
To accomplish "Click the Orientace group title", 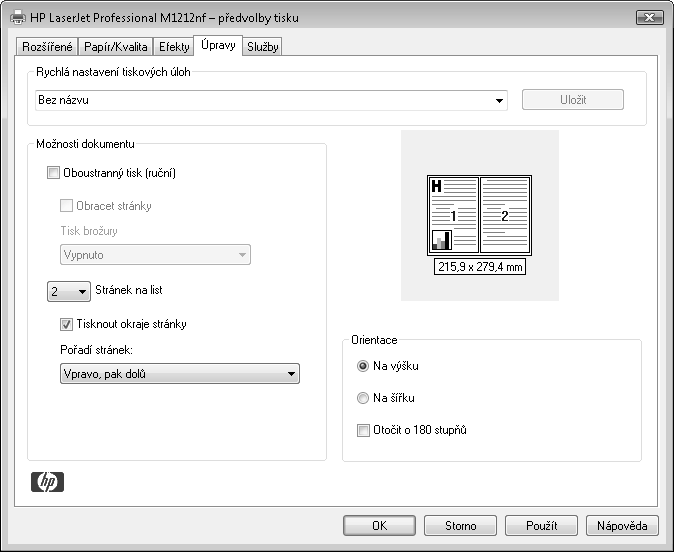I will pos(374,340).
